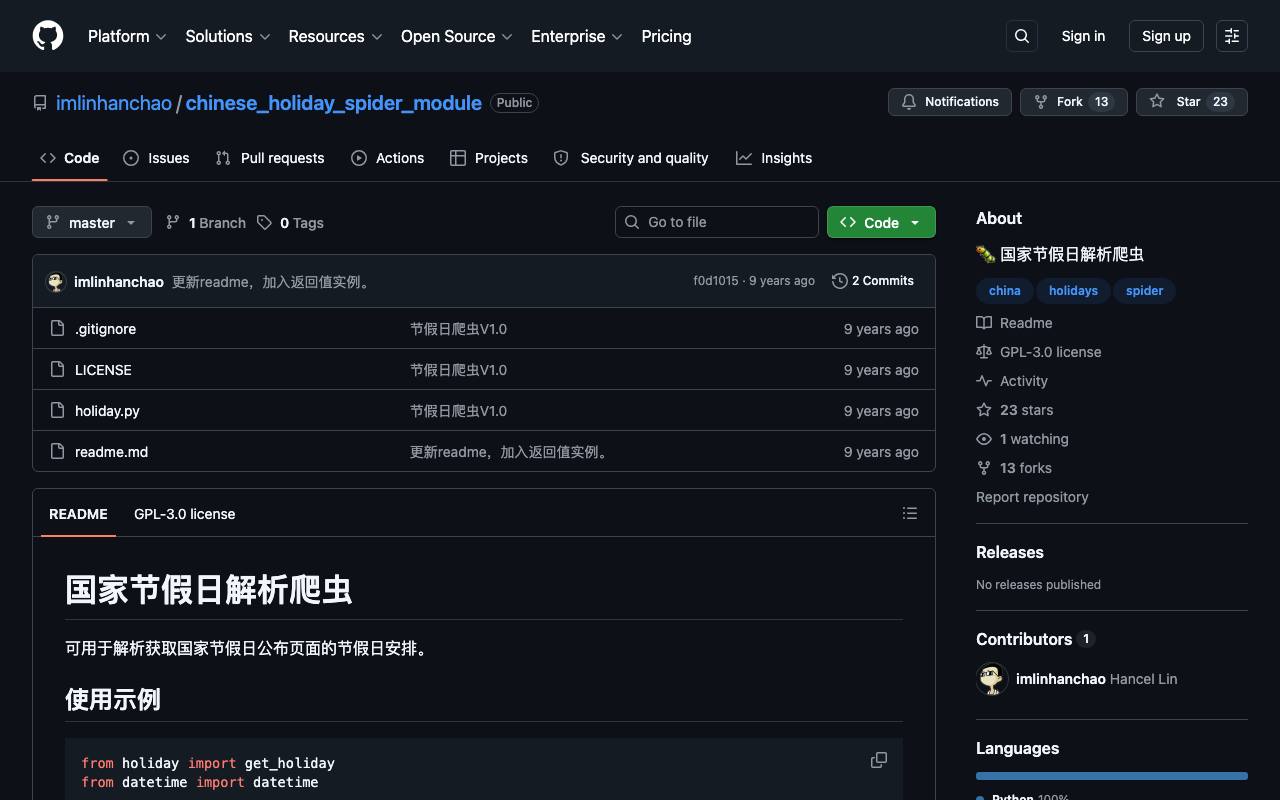Click the Notifications button
Image resolution: width=1280 pixels, height=800 pixels.
point(950,102)
